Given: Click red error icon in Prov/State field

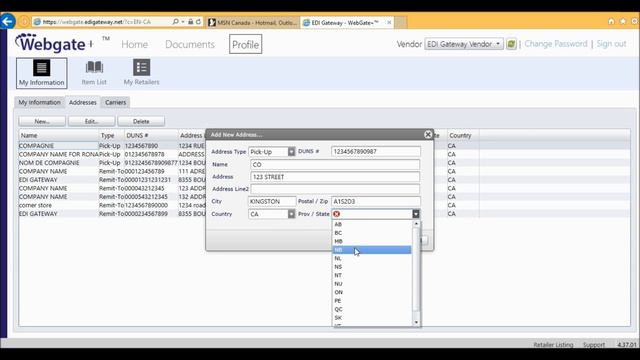Looking at the screenshot, I should 337,214.
